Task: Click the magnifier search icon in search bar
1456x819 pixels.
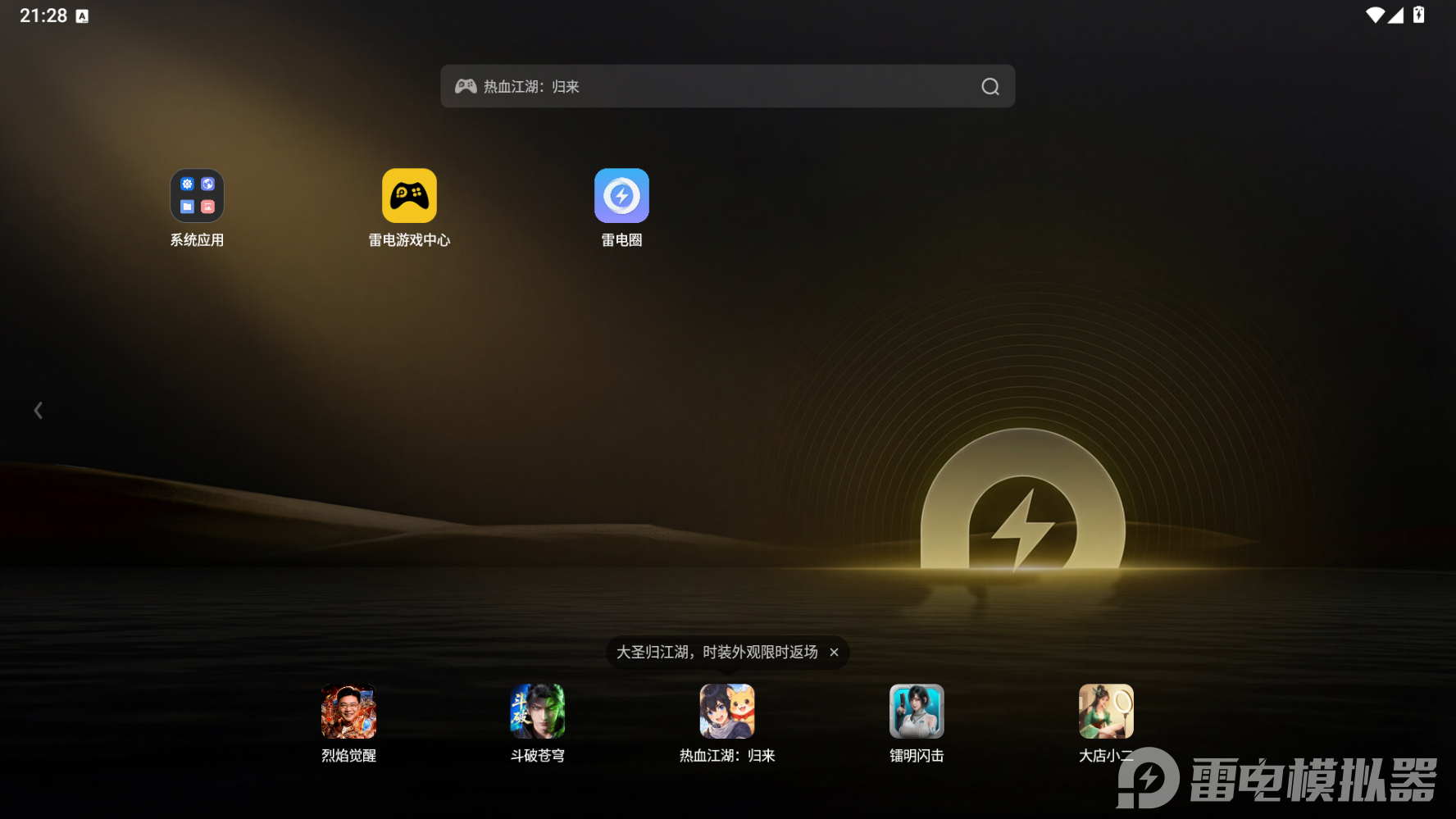Action: [990, 87]
